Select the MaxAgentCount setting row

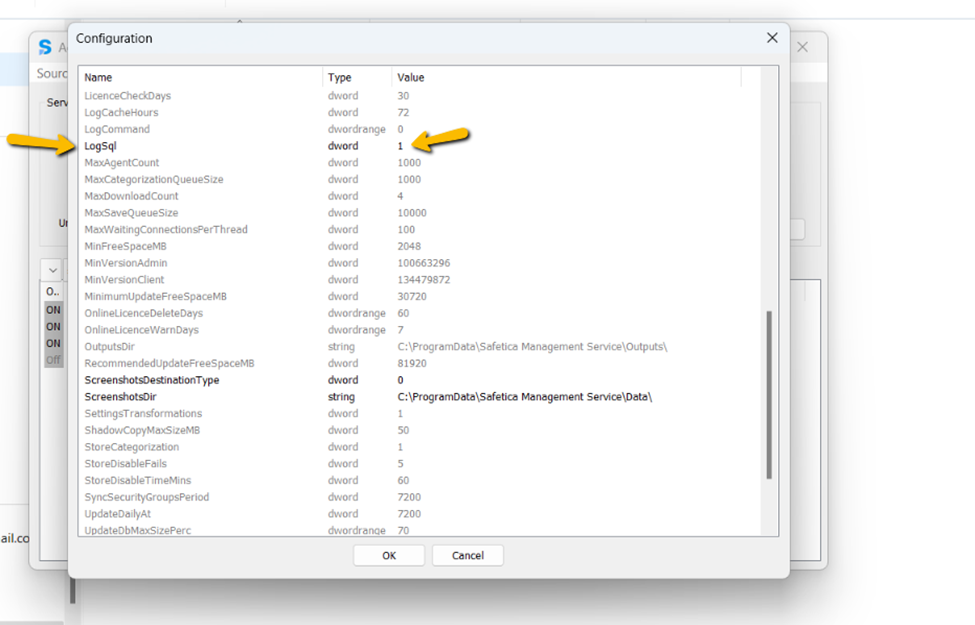[x=200, y=162]
